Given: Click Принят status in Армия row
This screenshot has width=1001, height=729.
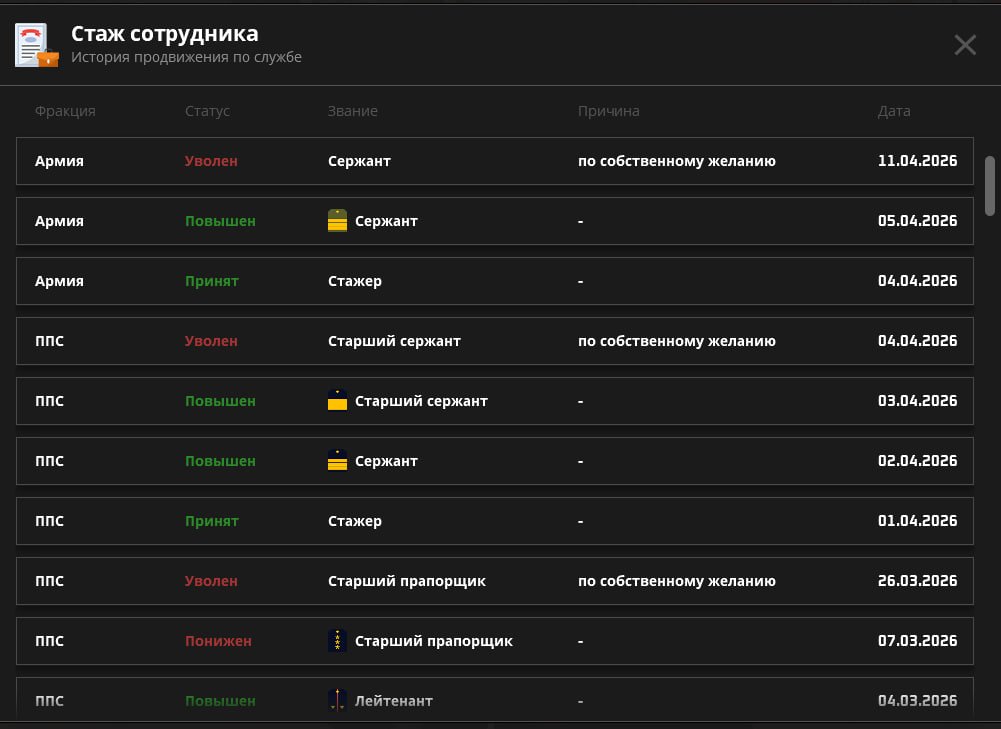Looking at the screenshot, I should point(212,281).
